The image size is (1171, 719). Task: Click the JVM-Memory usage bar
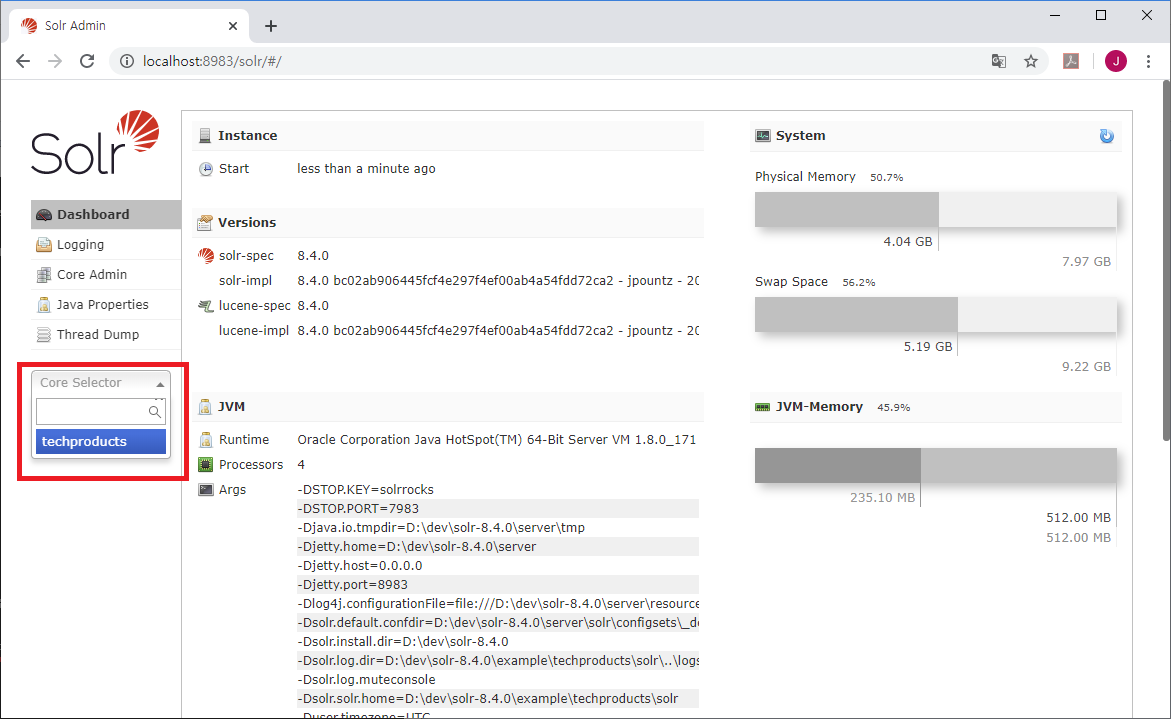[936, 465]
